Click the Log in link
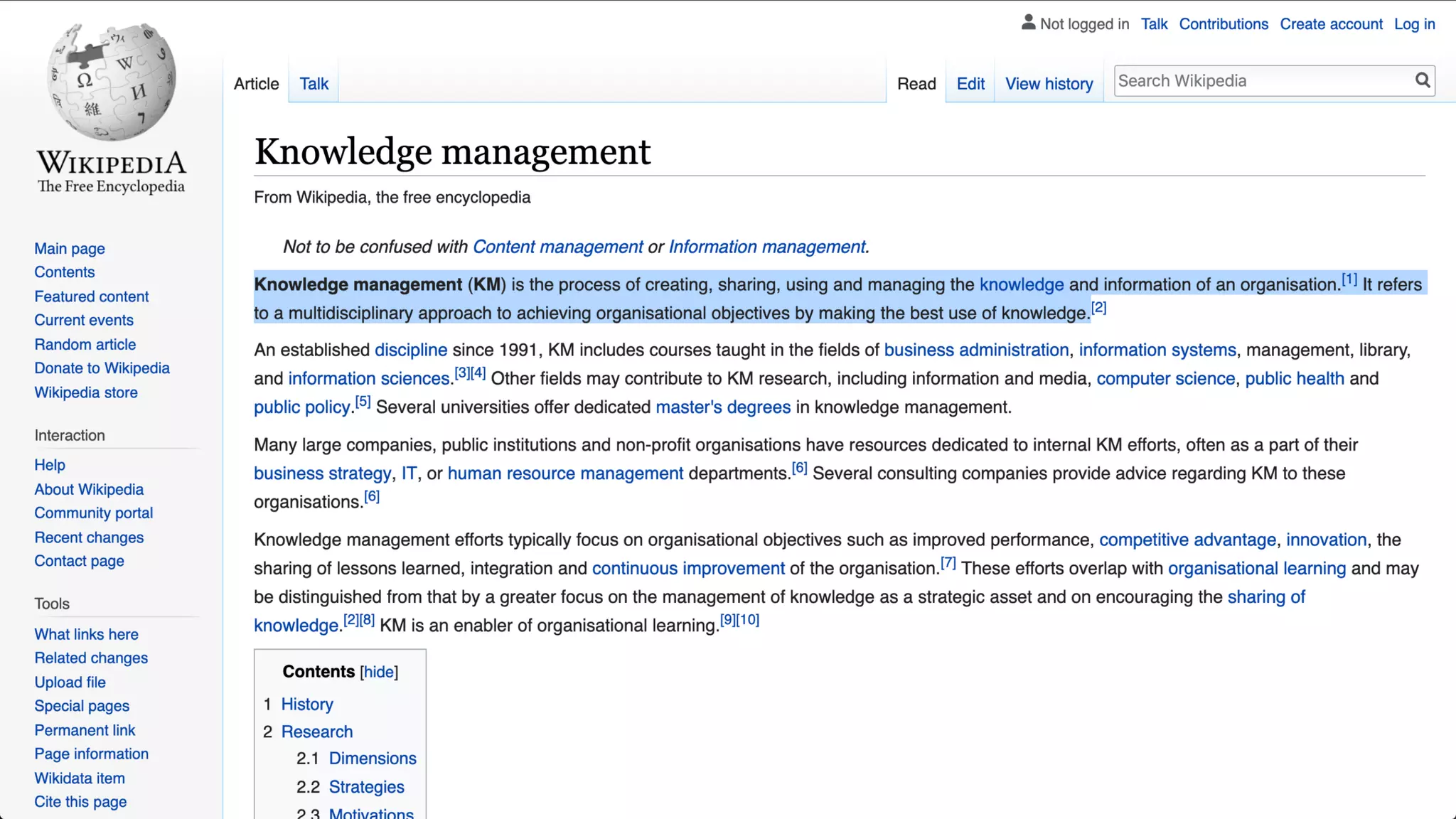This screenshot has height=819, width=1456. 1414,24
